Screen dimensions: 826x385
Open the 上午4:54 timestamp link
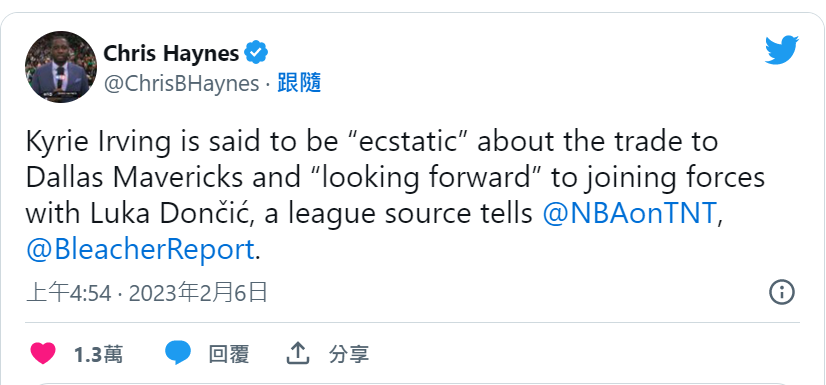tap(68, 292)
